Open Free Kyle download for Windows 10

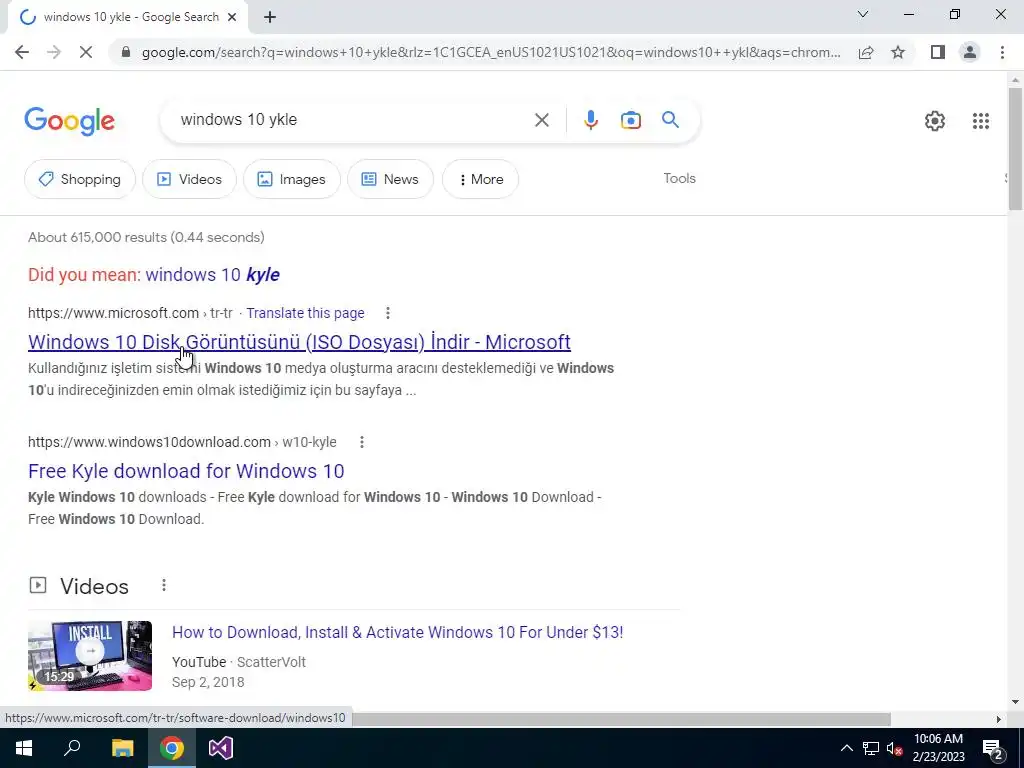point(186,471)
